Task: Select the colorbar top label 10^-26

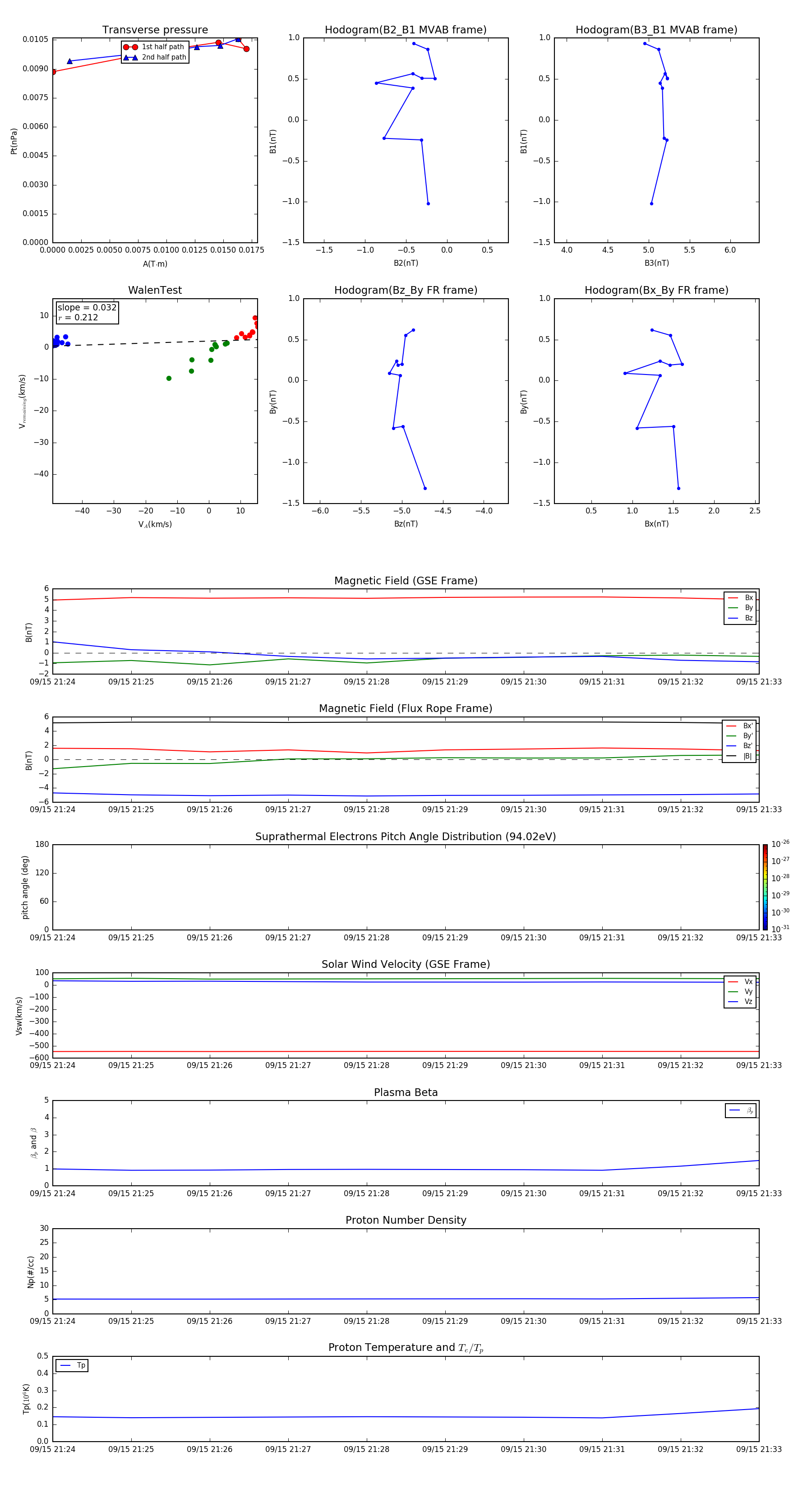Action: pos(780,845)
